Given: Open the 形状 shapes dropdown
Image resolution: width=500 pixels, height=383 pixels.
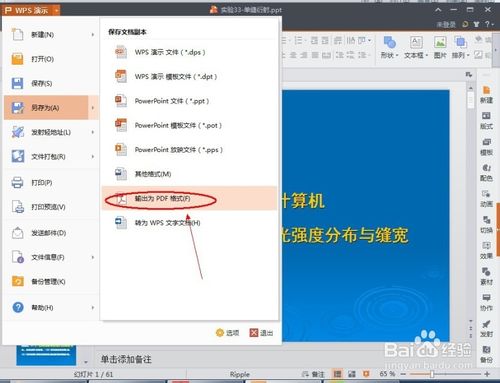Looking at the screenshot, I should coord(389,47).
